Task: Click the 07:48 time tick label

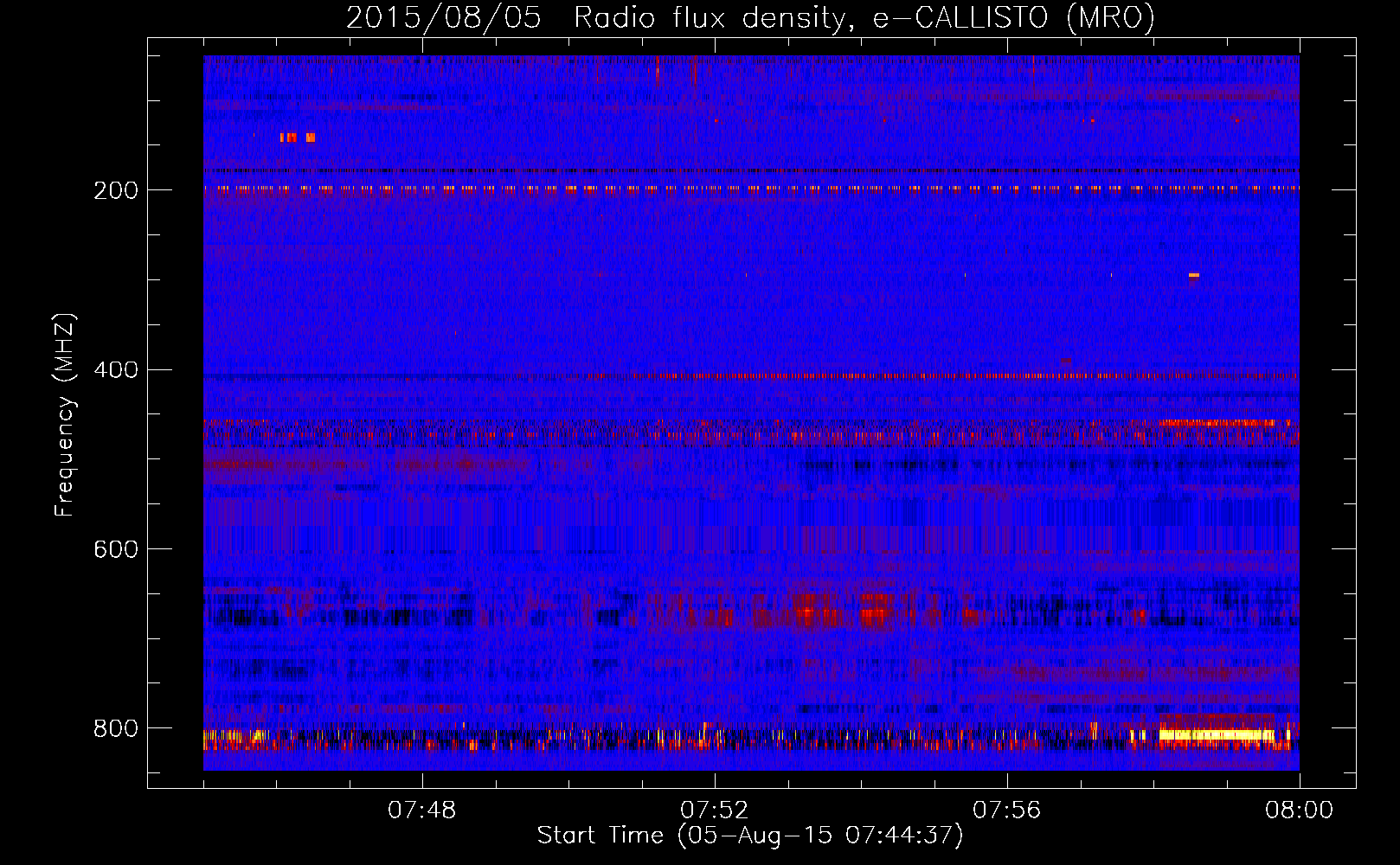Action: point(422,811)
